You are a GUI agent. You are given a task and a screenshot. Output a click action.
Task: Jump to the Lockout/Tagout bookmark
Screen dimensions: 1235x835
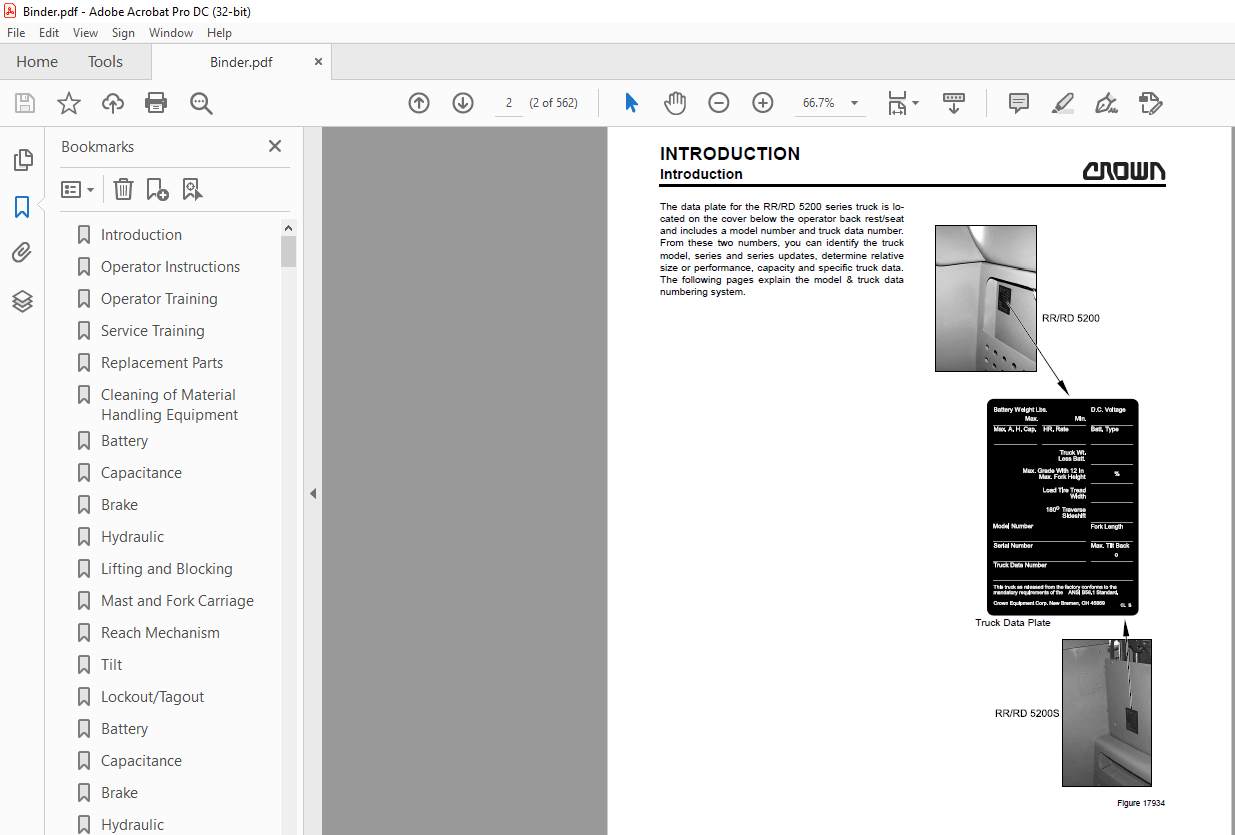pos(152,697)
